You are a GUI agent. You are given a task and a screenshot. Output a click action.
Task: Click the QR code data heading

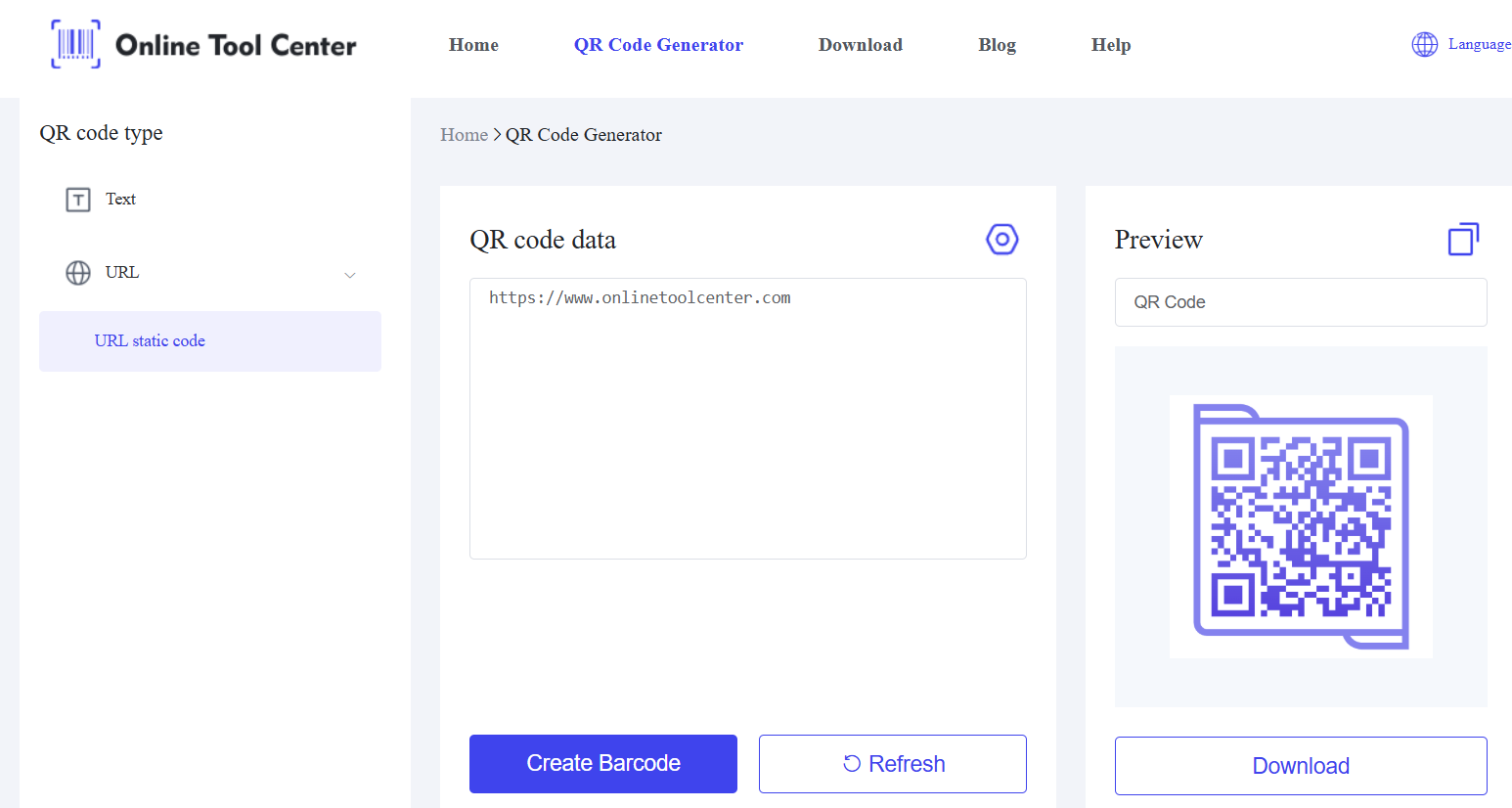[543, 240]
